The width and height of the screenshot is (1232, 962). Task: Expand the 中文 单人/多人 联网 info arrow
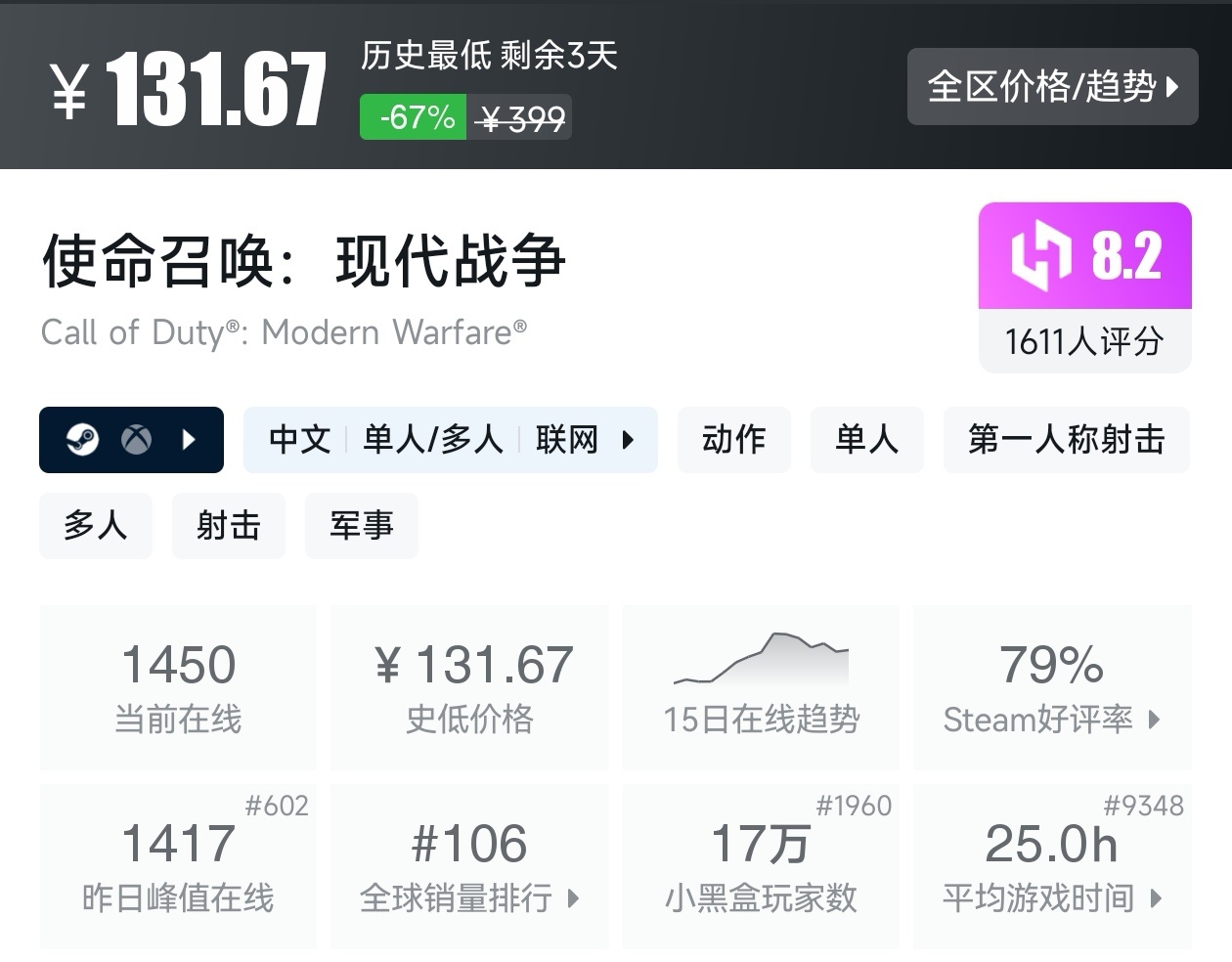click(628, 440)
